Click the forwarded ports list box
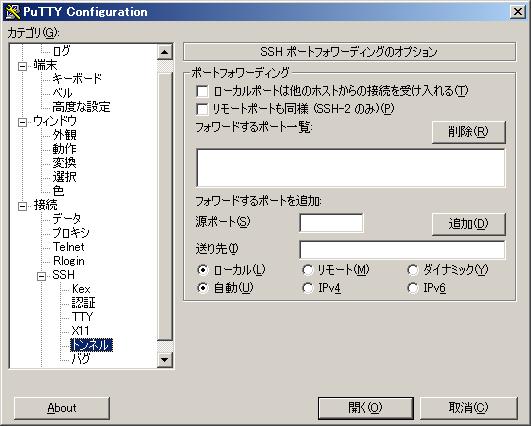The width and height of the screenshot is (531, 426). 351,168
